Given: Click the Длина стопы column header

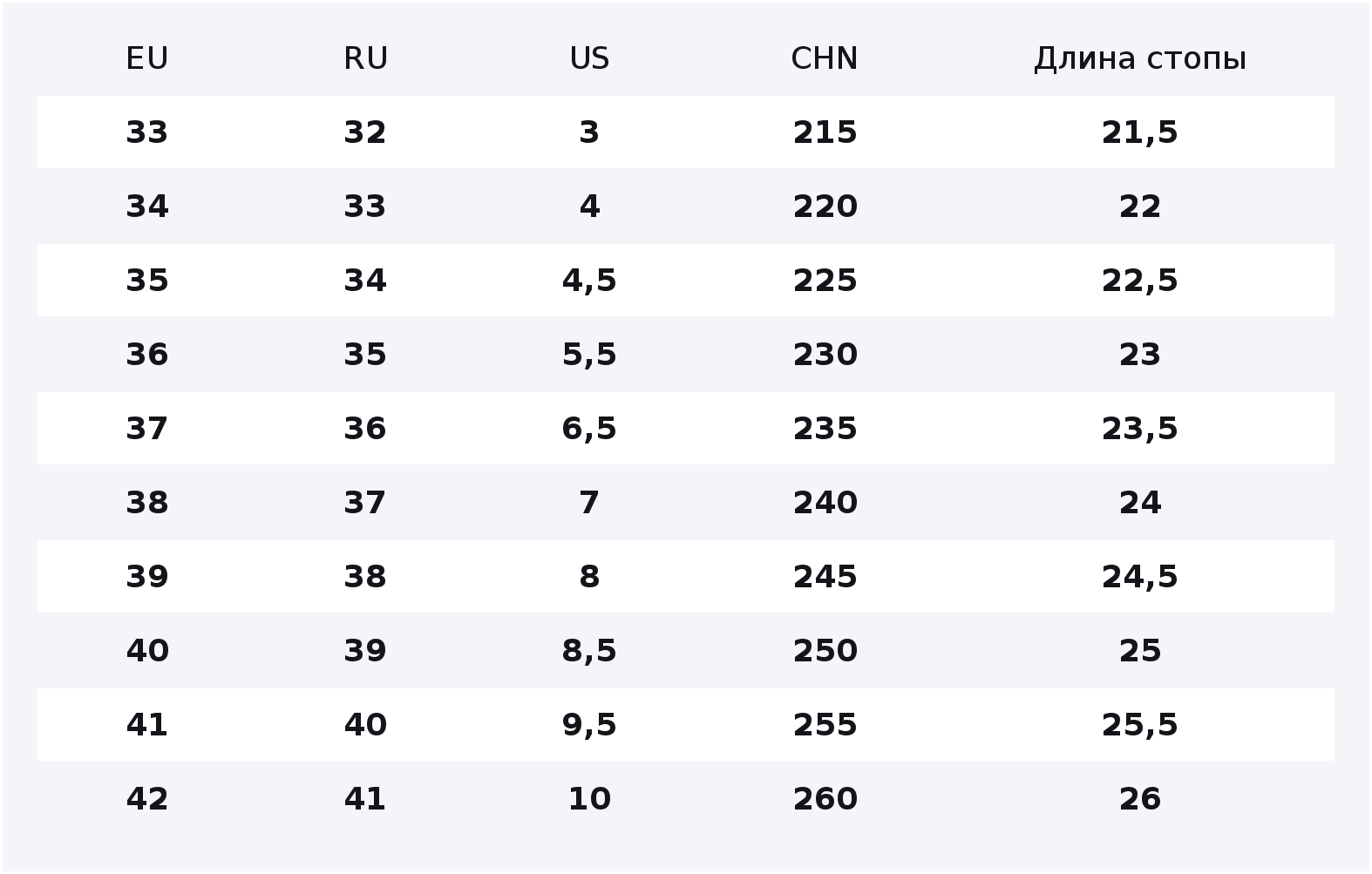Looking at the screenshot, I should (1140, 58).
